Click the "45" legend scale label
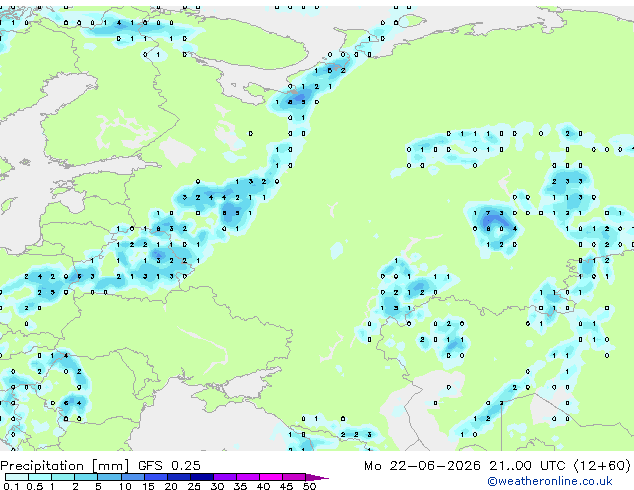The width and height of the screenshot is (634, 490). [x=286, y=486]
